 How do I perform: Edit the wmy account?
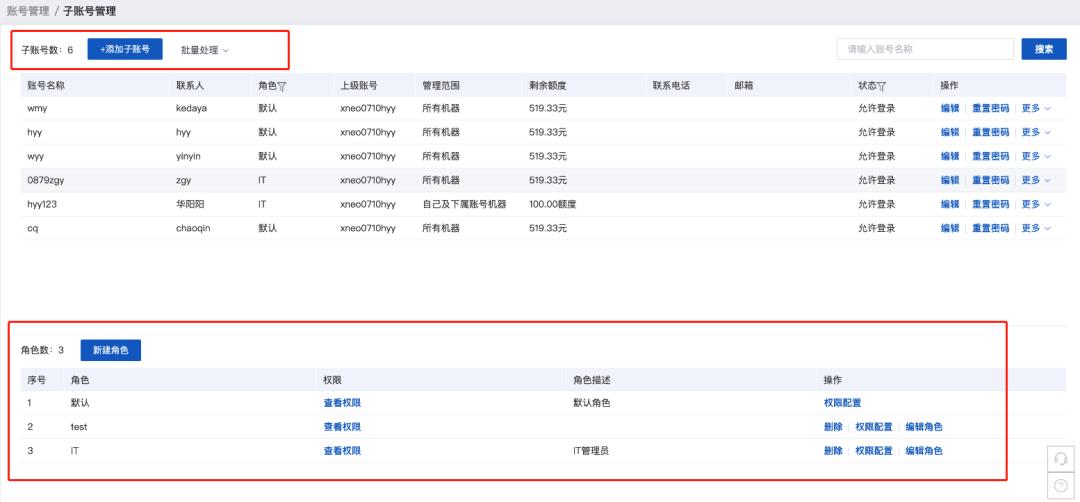950,108
